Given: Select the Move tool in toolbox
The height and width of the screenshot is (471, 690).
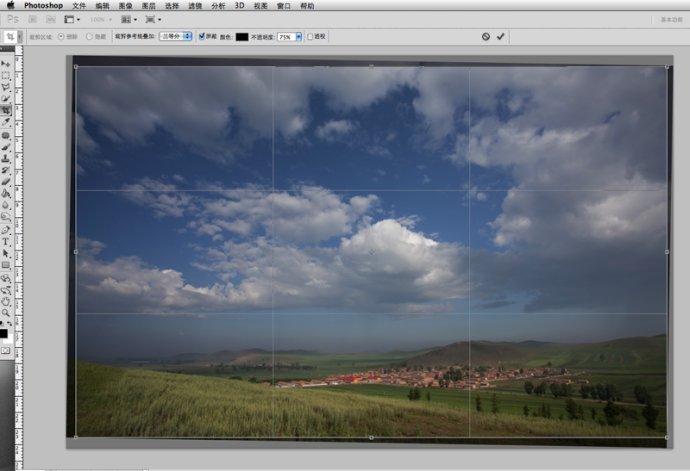Looking at the screenshot, I should 6,64.
